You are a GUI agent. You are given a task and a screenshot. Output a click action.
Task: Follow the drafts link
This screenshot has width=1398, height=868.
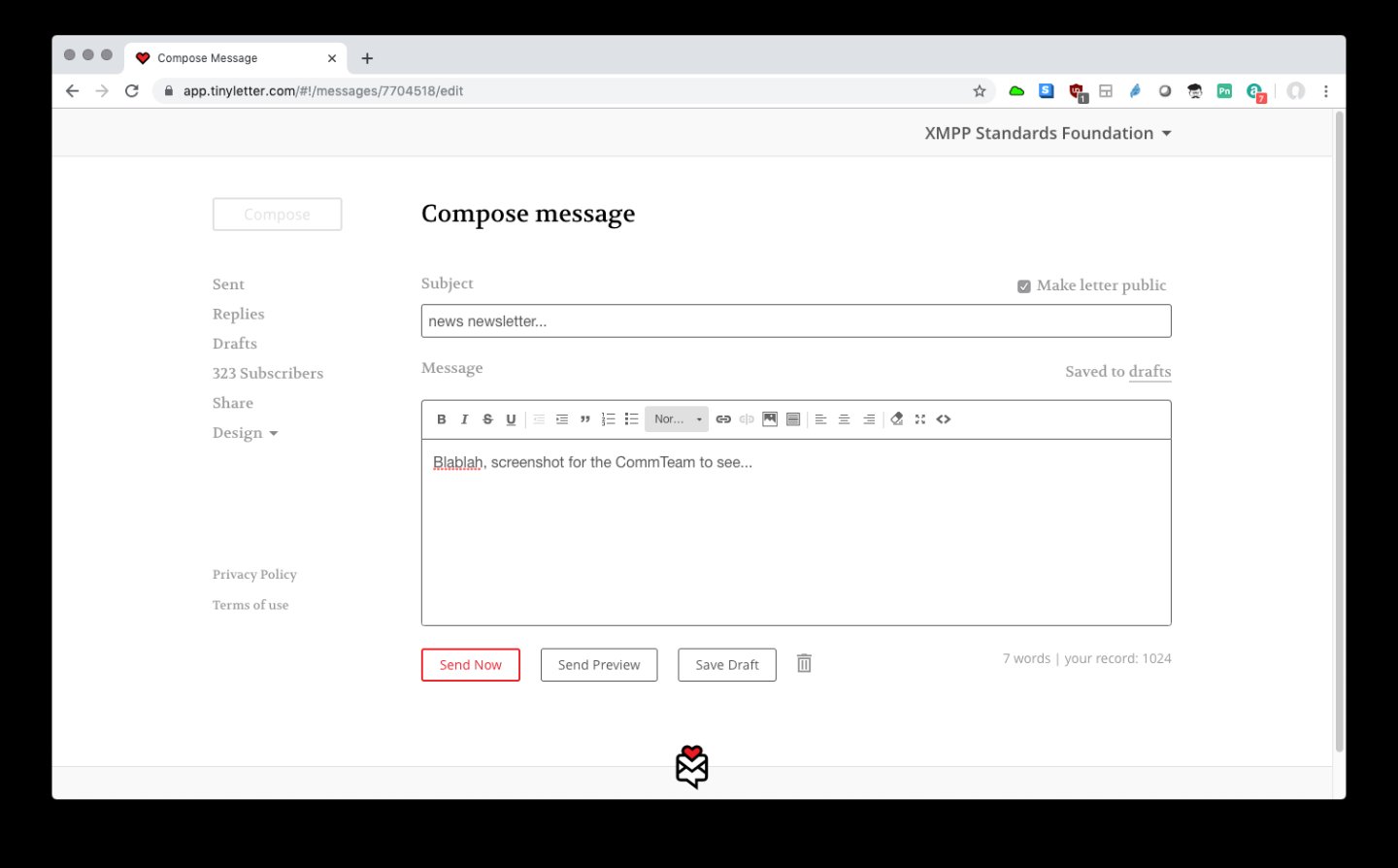tap(1150, 372)
